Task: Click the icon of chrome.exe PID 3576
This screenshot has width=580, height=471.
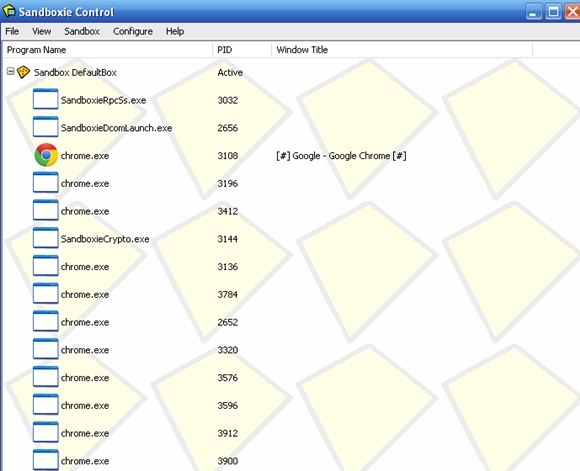Action: (x=45, y=376)
